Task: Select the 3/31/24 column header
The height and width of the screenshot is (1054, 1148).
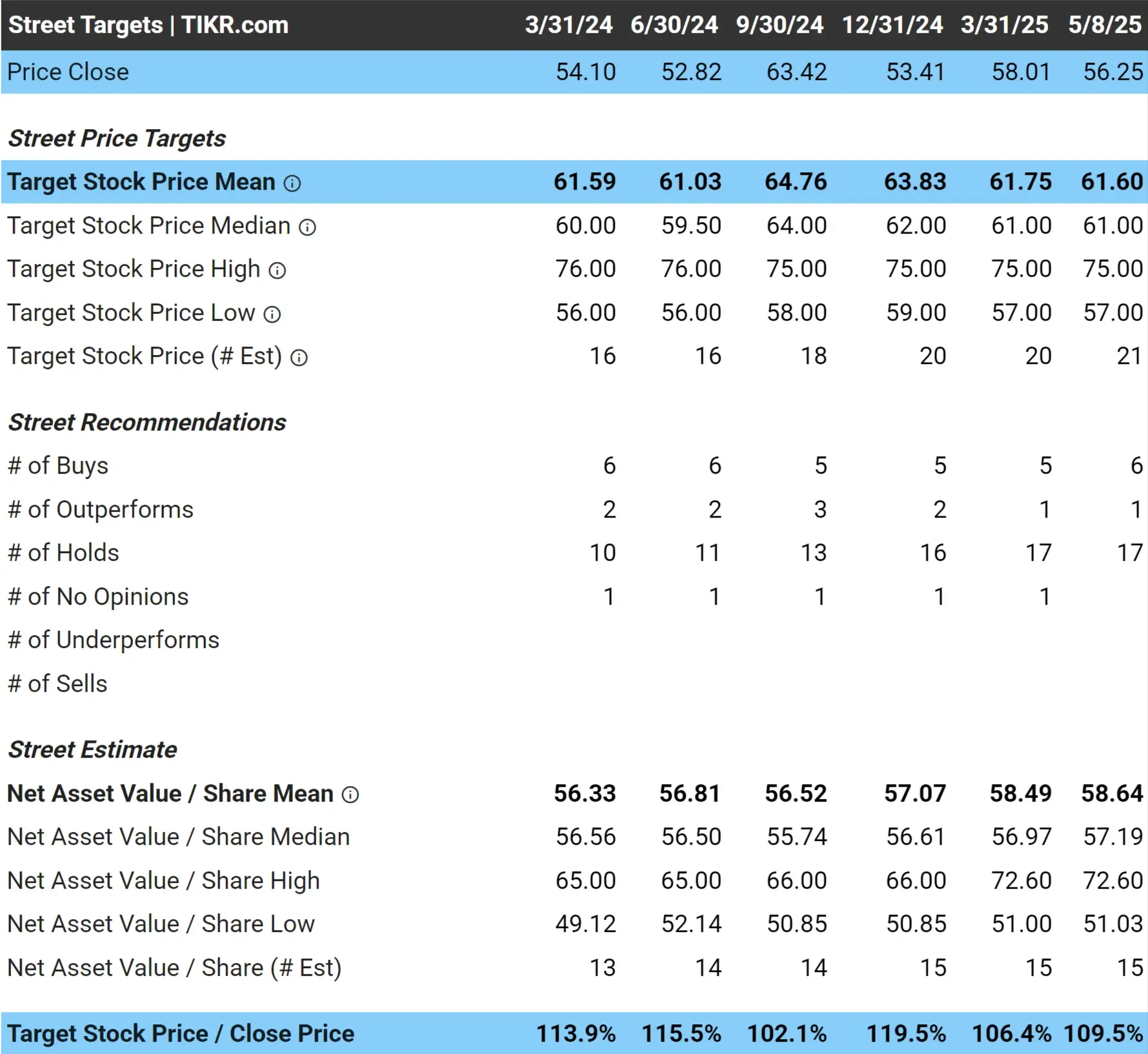Action: coord(569,25)
